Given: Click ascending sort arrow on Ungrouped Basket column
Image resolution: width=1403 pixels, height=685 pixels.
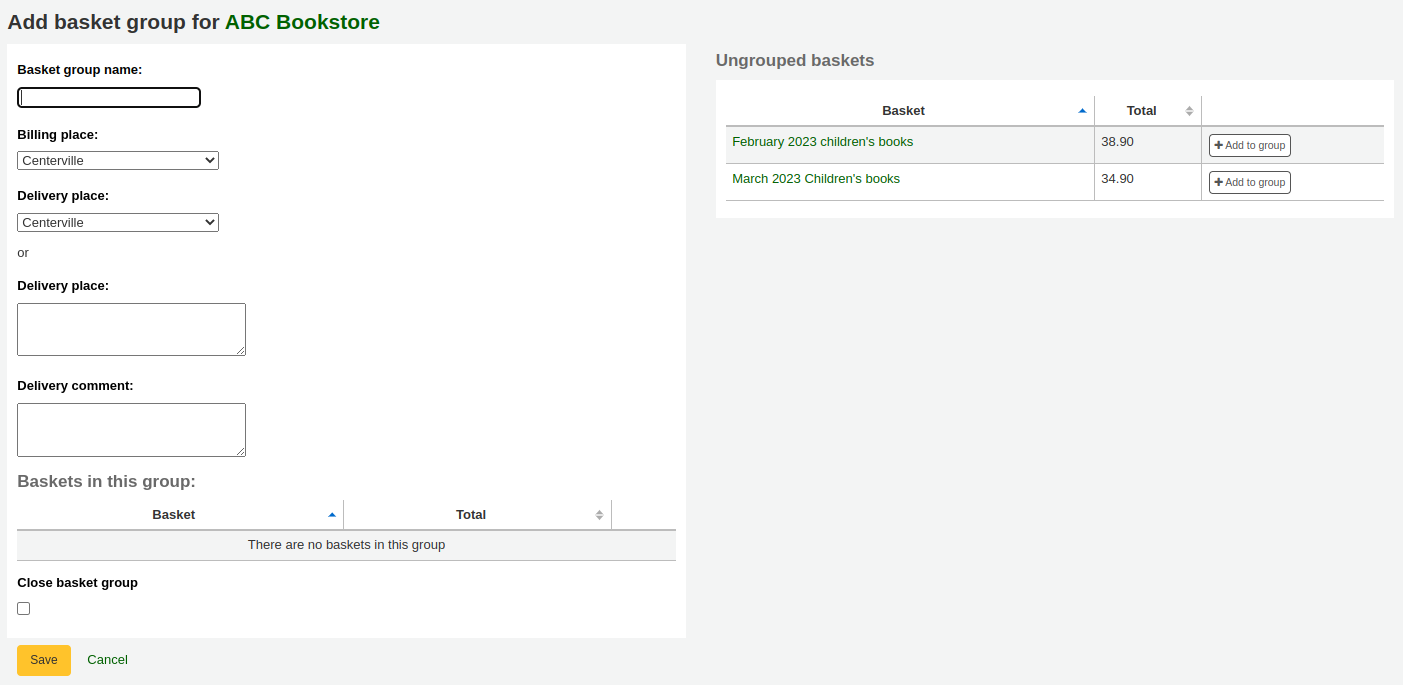Looking at the screenshot, I should (1081, 110).
